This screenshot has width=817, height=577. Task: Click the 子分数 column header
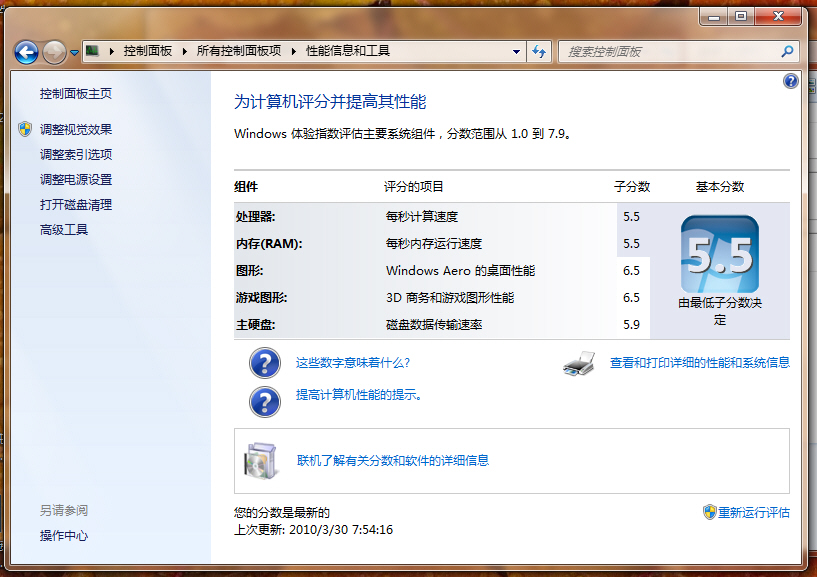[x=632, y=187]
